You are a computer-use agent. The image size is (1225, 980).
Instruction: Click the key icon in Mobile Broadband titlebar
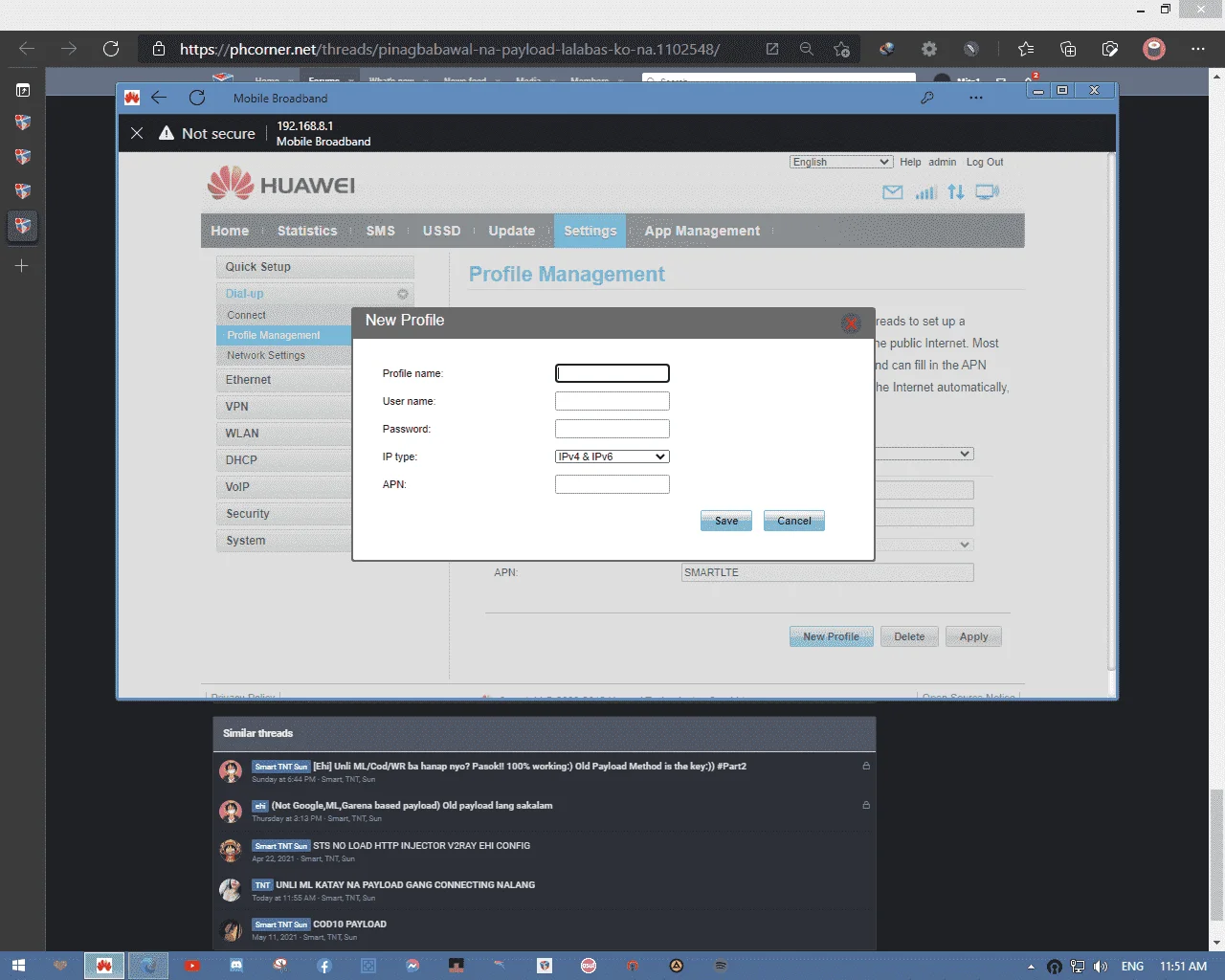pos(926,98)
